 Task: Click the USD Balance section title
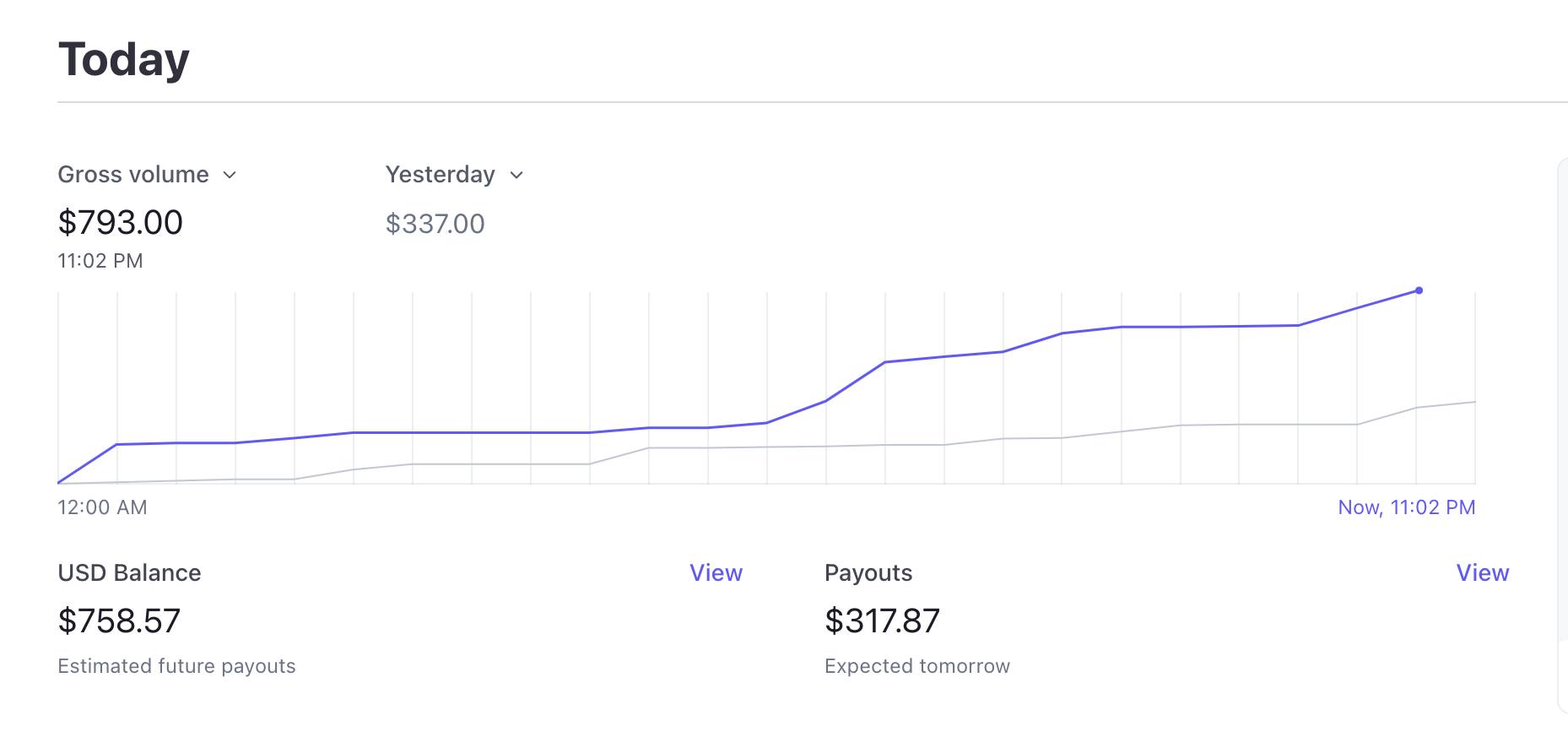[x=129, y=572]
